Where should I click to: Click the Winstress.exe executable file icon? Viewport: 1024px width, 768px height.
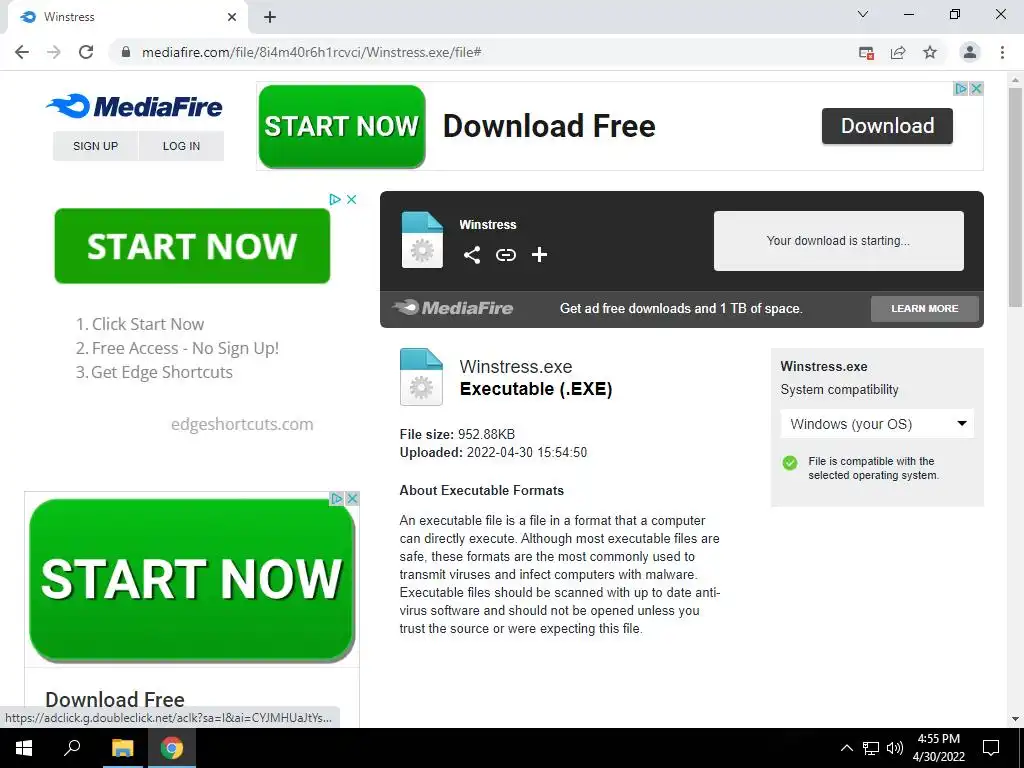421,377
